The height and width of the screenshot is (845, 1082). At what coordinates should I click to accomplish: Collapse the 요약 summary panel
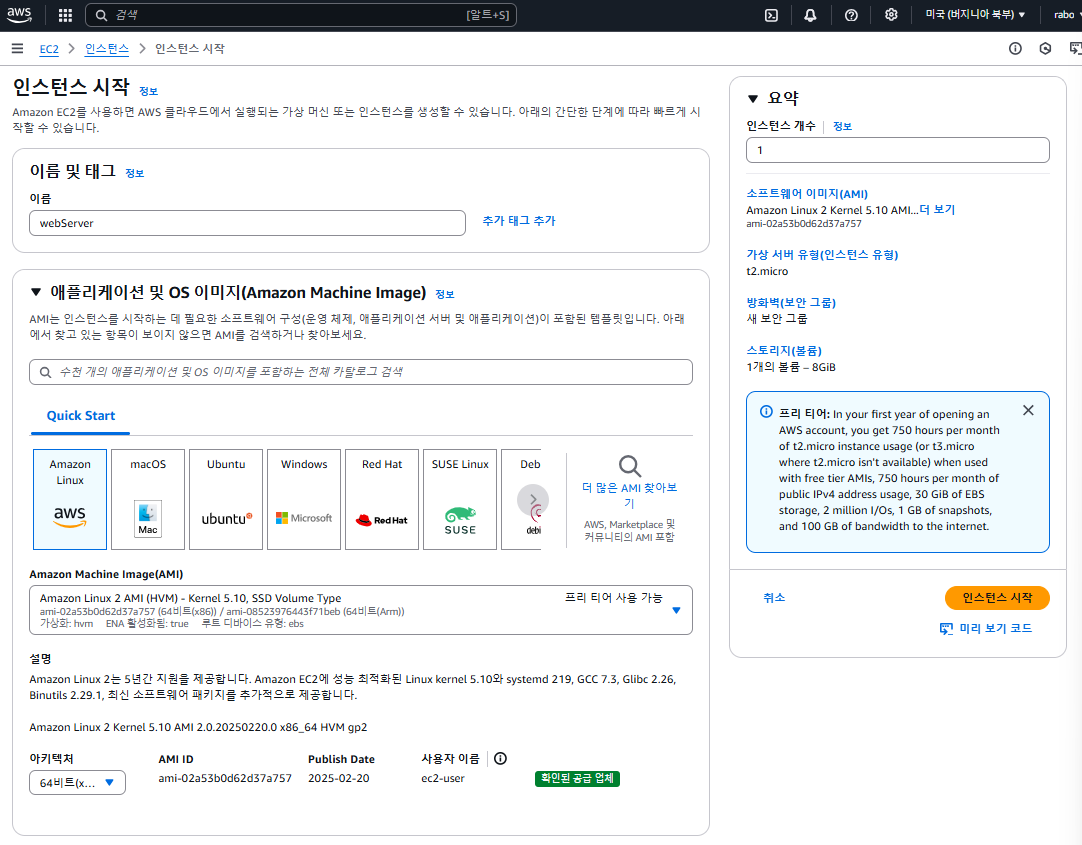(753, 99)
